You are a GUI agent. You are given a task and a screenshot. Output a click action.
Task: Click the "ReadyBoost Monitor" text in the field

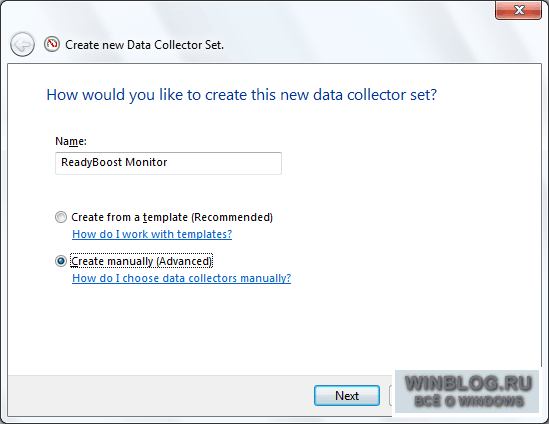pyautogui.click(x=114, y=162)
